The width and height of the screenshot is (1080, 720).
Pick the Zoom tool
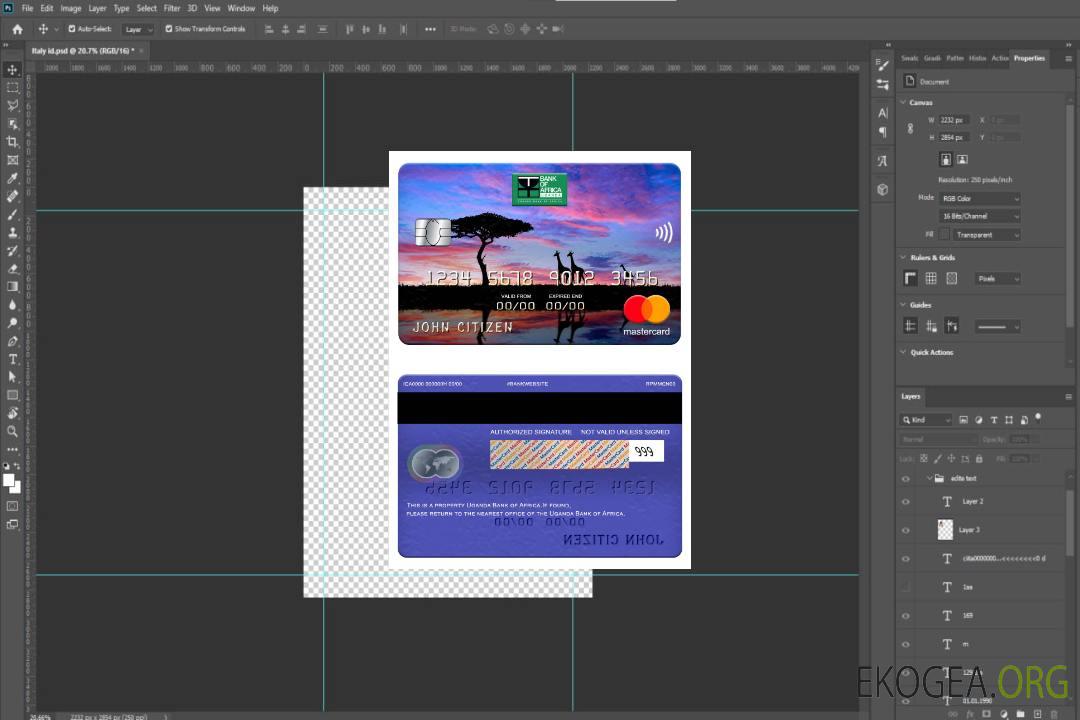(x=13, y=431)
